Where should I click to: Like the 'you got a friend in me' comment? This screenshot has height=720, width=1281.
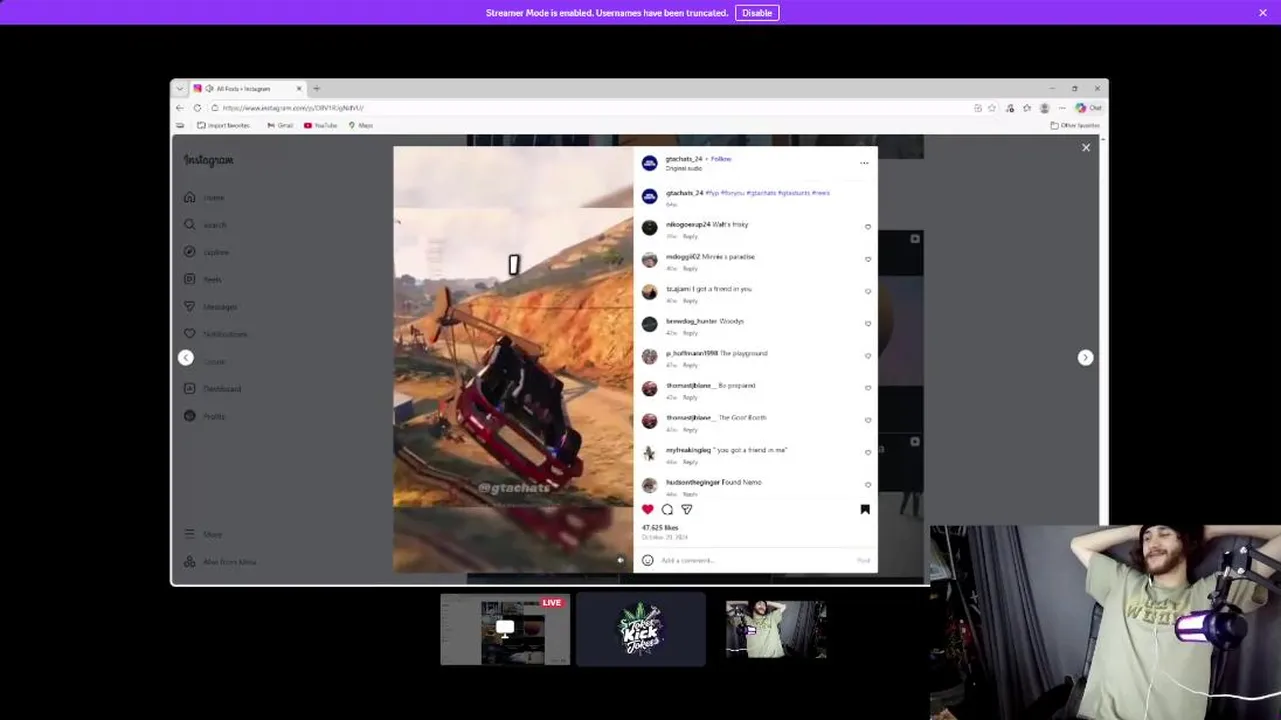click(867, 453)
